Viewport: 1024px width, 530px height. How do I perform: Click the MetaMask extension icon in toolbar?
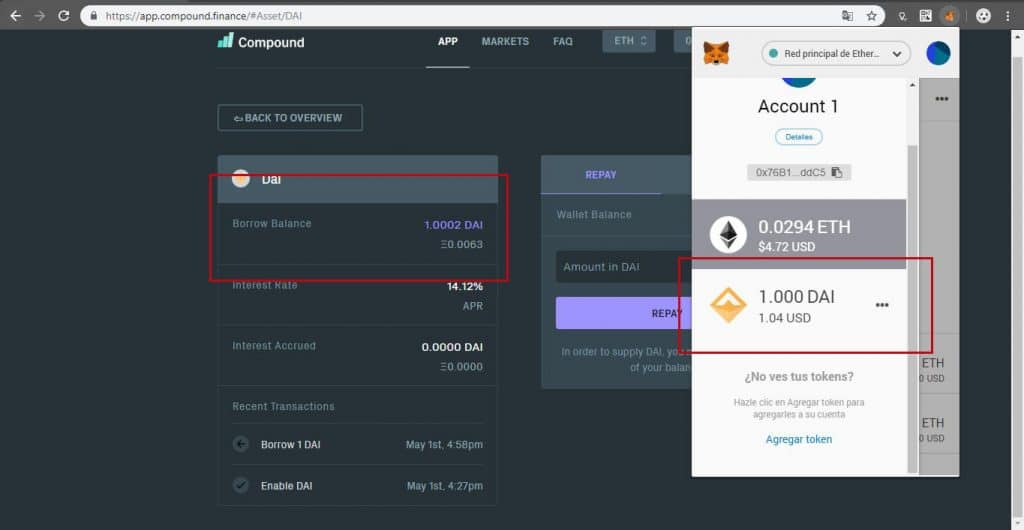coord(949,16)
